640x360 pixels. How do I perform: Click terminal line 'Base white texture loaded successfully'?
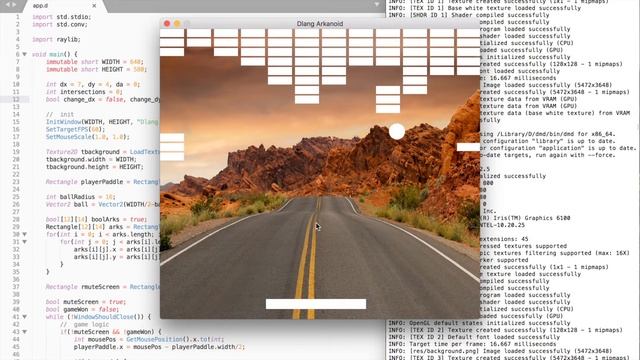(484, 8)
